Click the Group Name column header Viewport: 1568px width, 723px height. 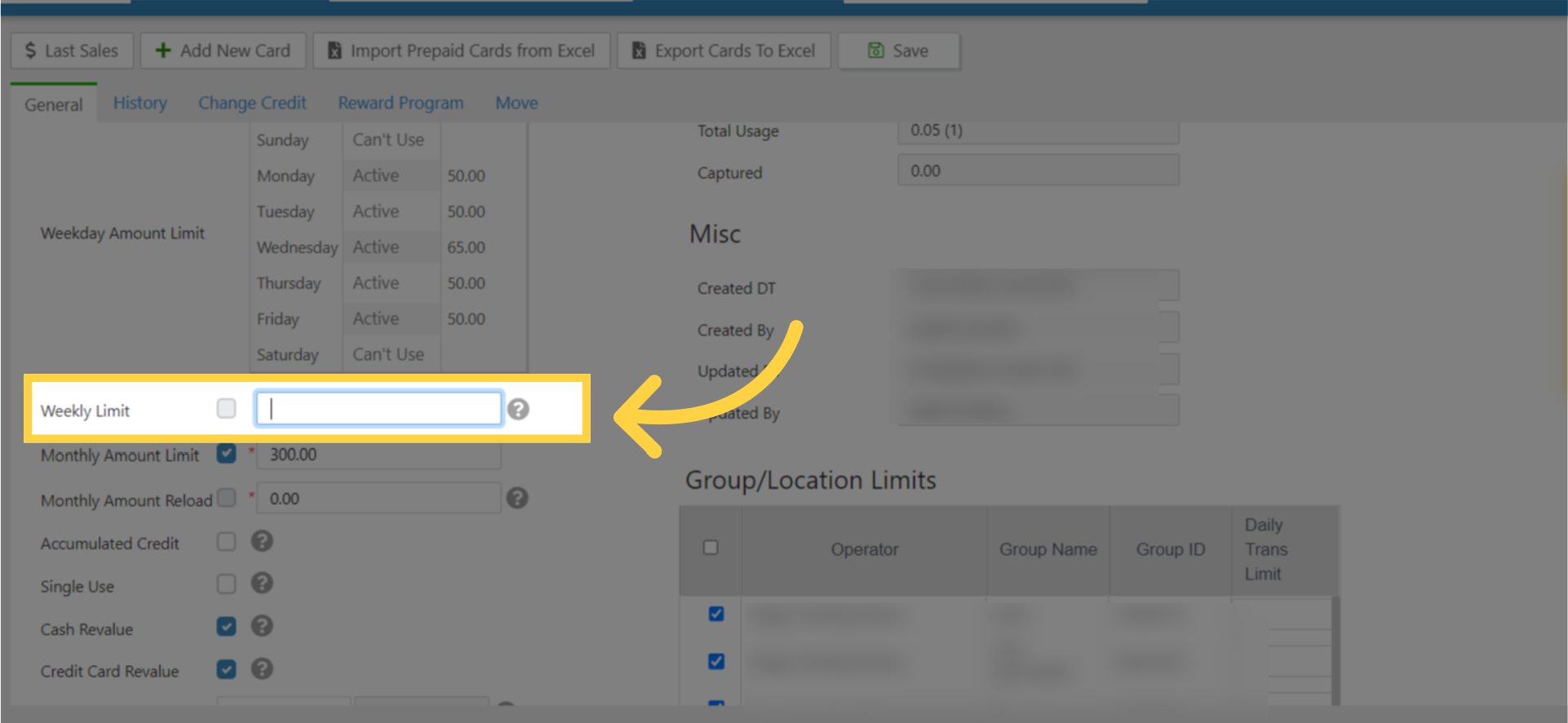(x=1048, y=549)
